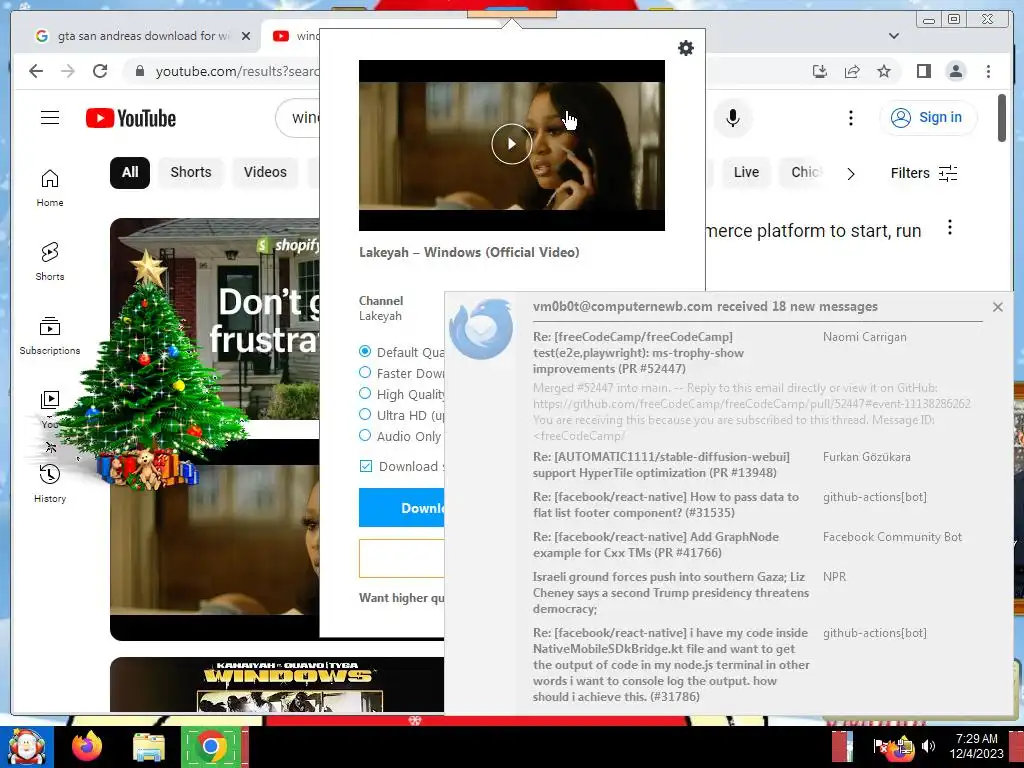Close the Thunderbird new messages notification
1024x768 pixels.
[997, 307]
